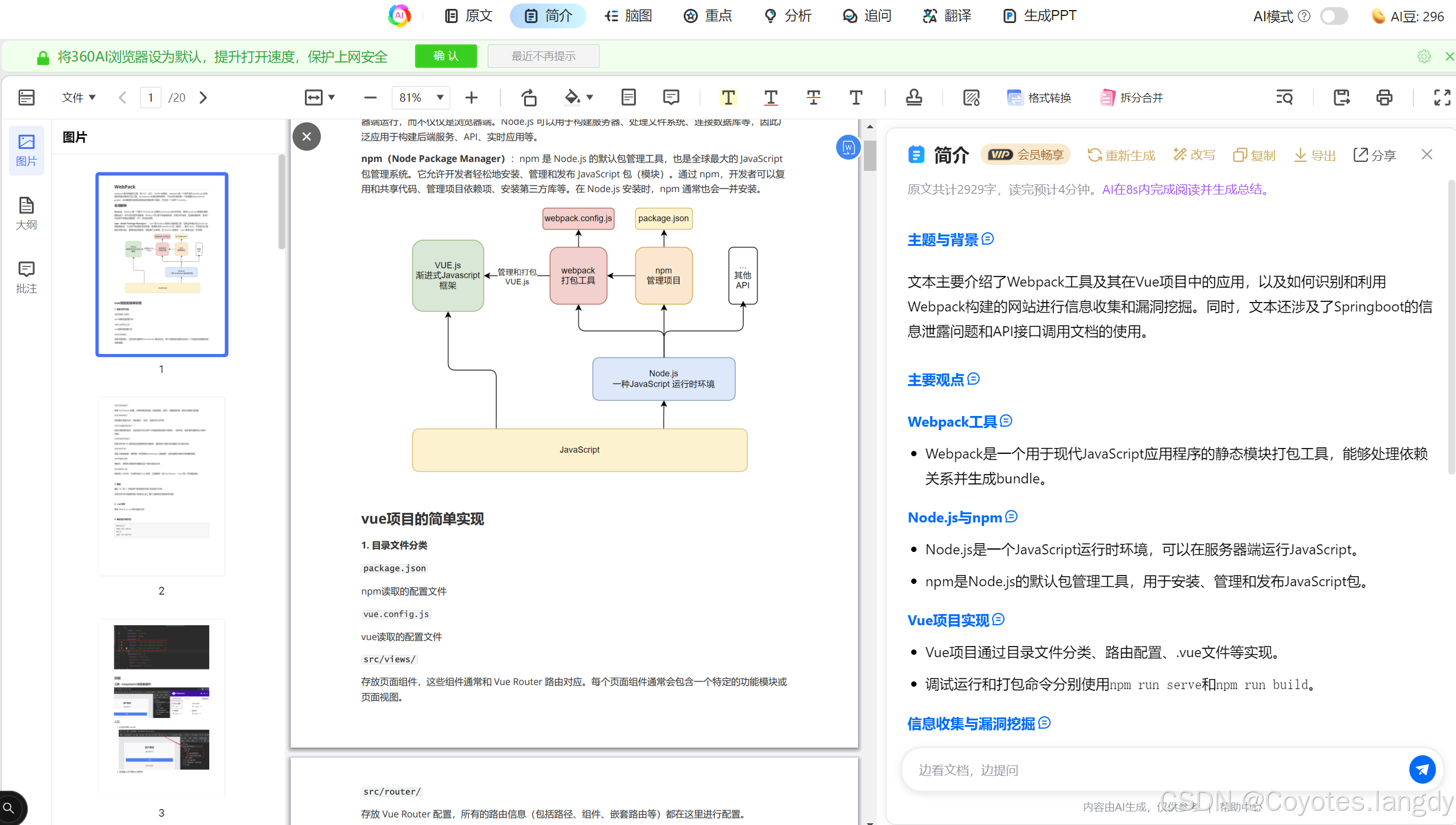This screenshot has width=1456, height=825.
Task: Click the print icon in toolbar
Action: [1384, 98]
